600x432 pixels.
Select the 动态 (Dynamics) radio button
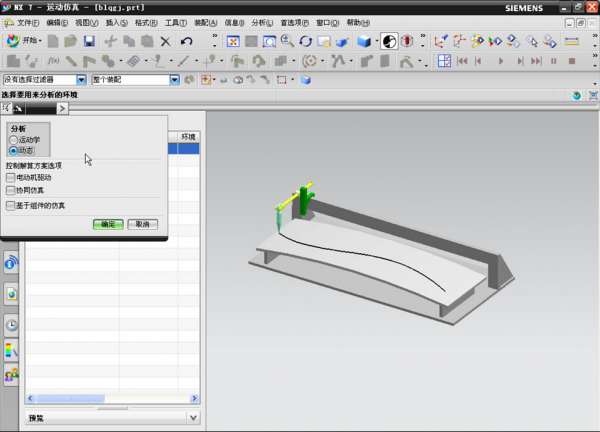tap(13, 151)
